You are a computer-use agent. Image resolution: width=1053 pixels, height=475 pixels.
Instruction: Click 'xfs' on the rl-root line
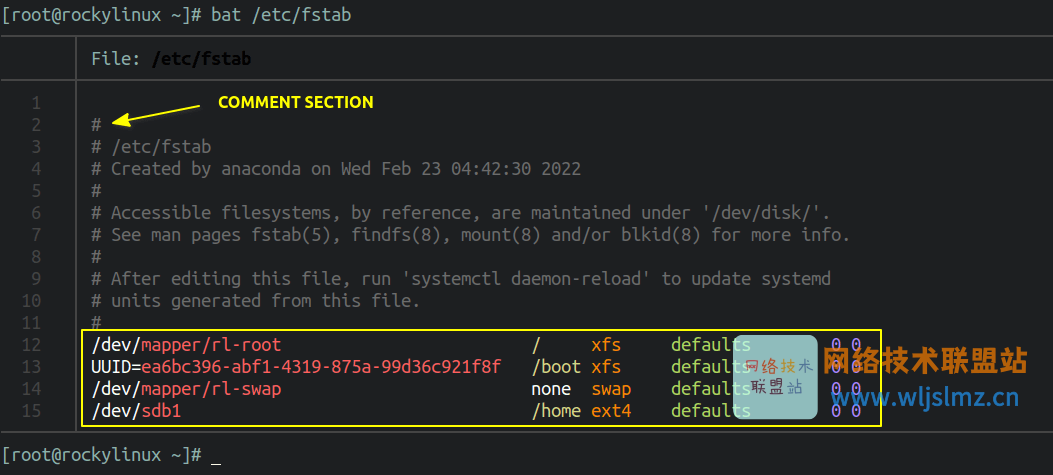(x=606, y=345)
